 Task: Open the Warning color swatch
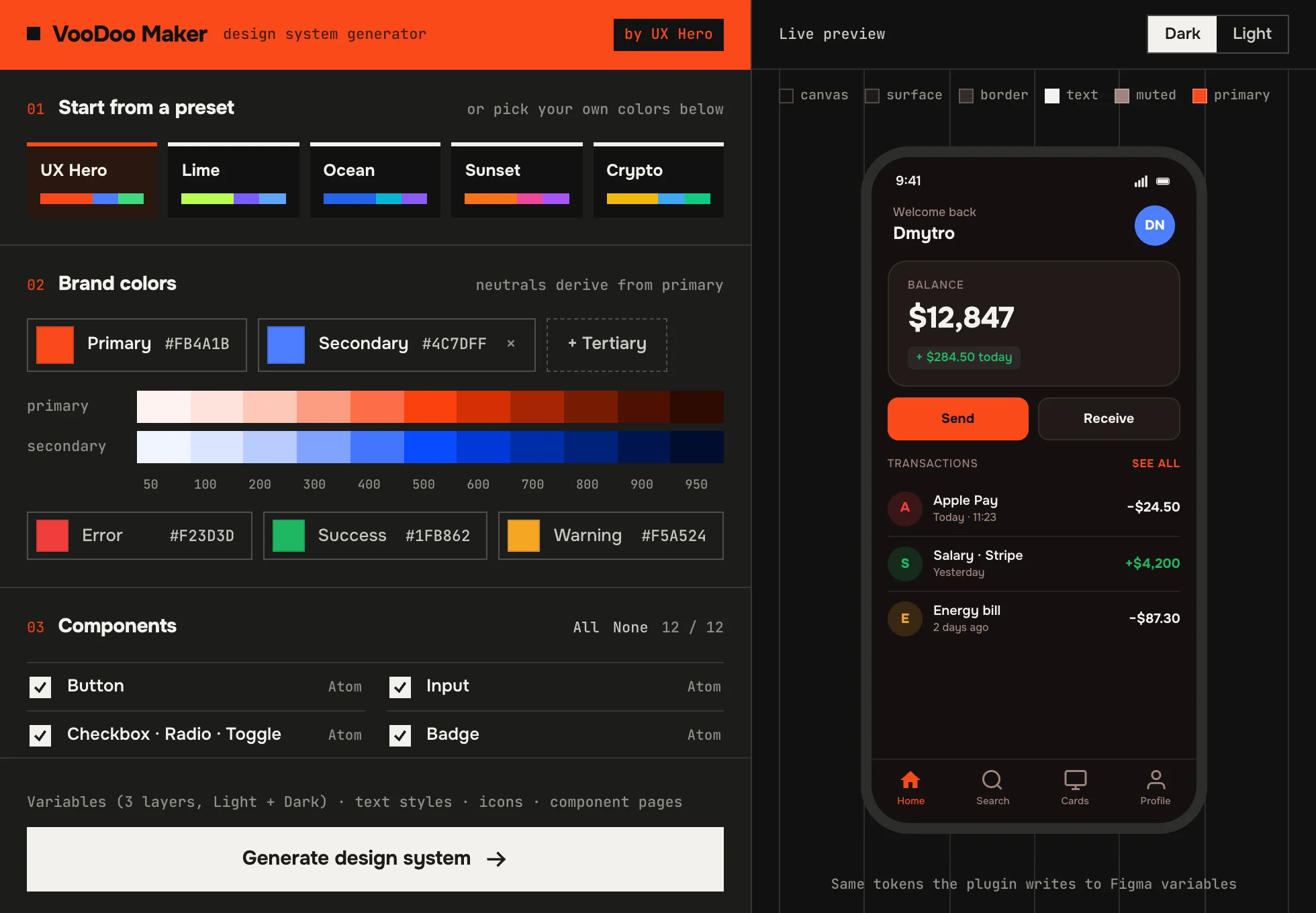click(524, 536)
